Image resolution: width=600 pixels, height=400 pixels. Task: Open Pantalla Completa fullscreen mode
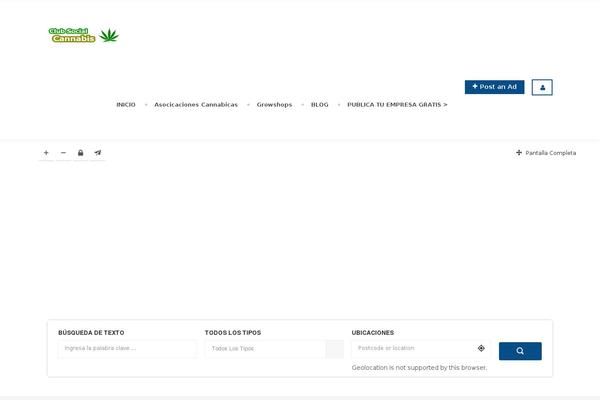(546, 153)
